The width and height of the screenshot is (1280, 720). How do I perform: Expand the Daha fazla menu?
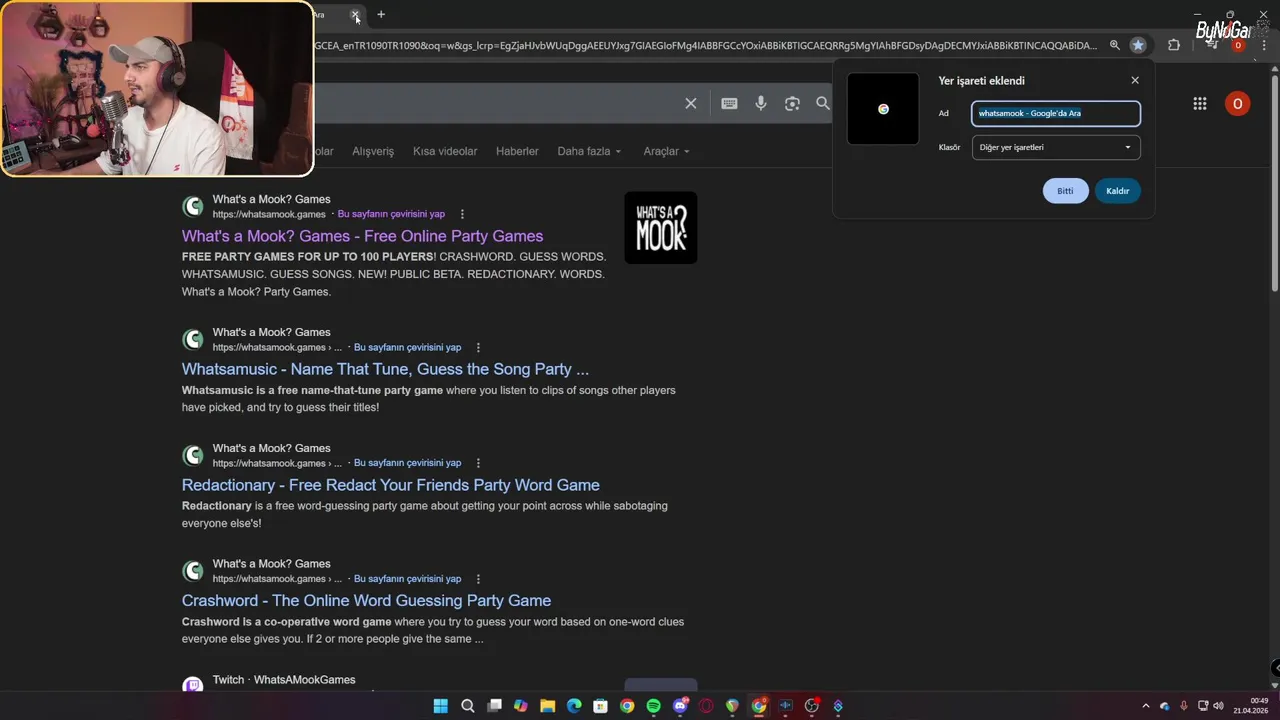coord(589,151)
